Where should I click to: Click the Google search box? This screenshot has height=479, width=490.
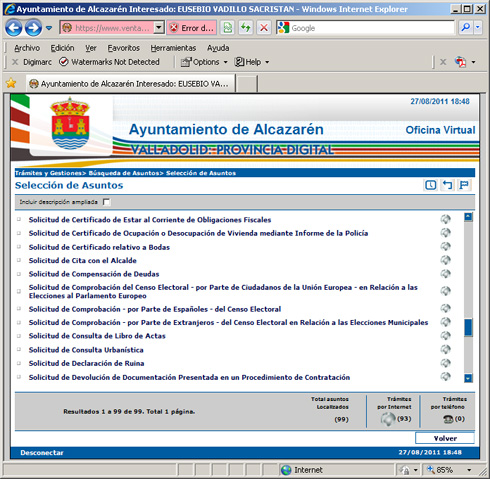coord(365,28)
